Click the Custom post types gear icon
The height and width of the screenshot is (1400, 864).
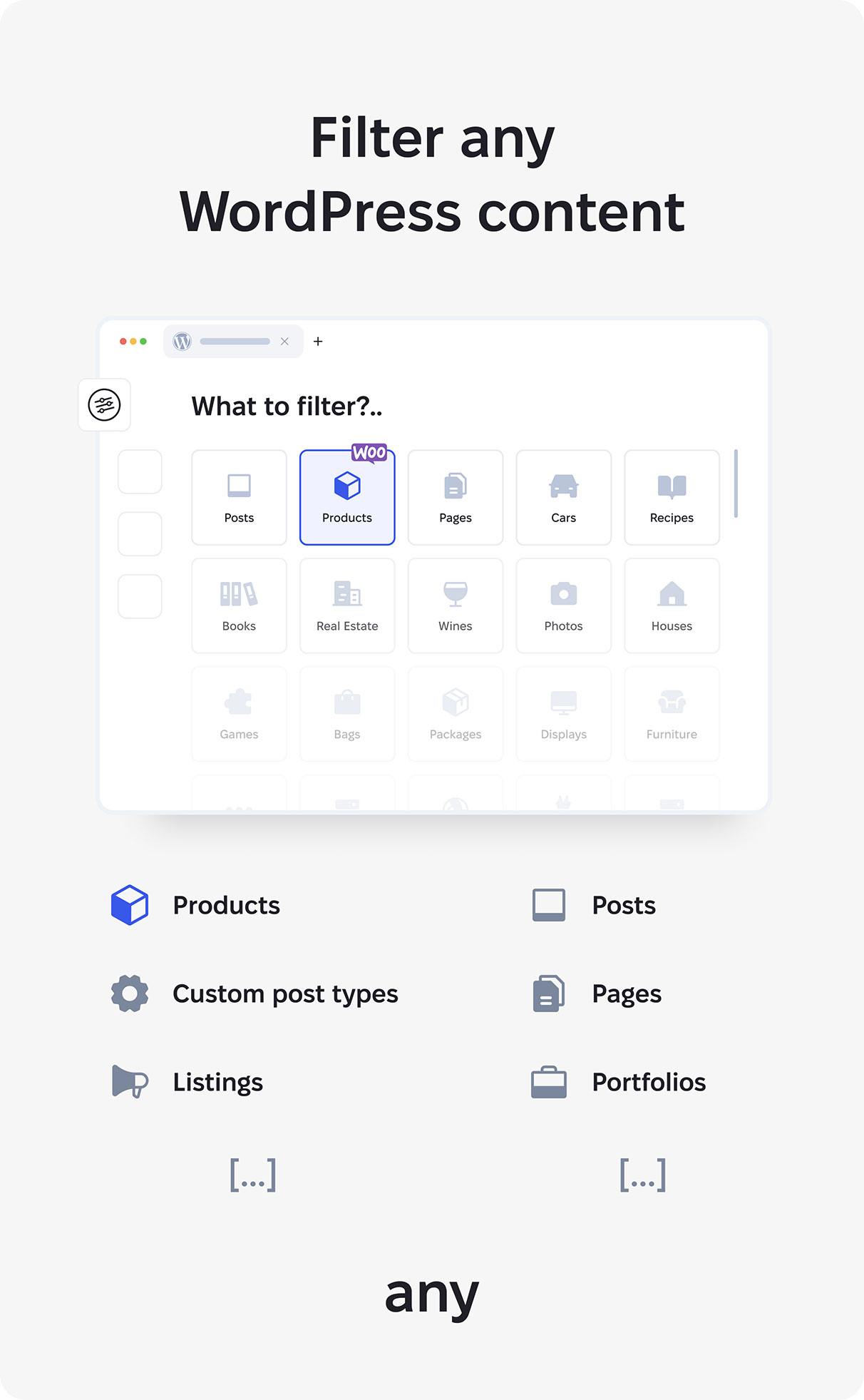(x=130, y=993)
